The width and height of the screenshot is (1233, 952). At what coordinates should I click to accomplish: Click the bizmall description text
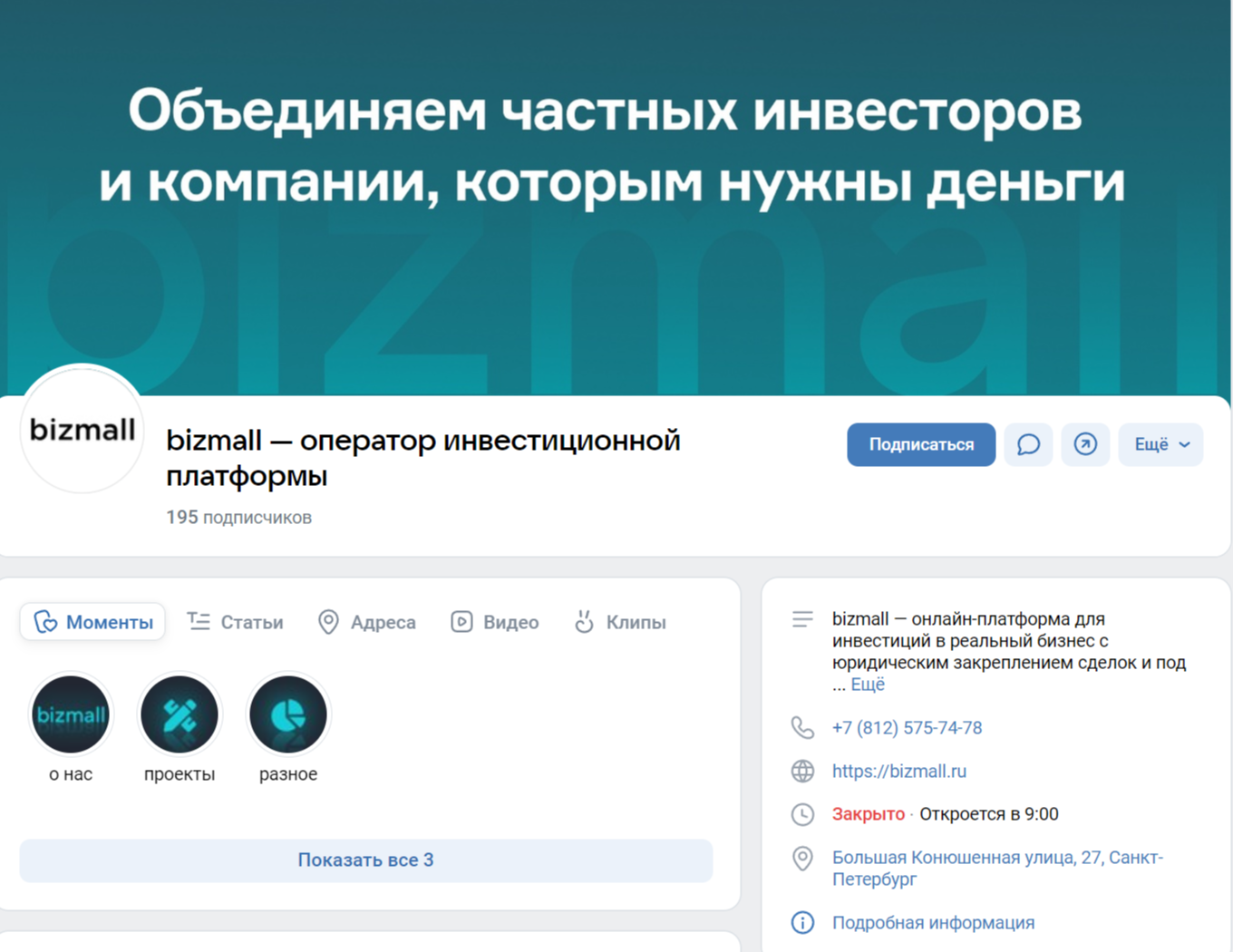(x=1009, y=651)
